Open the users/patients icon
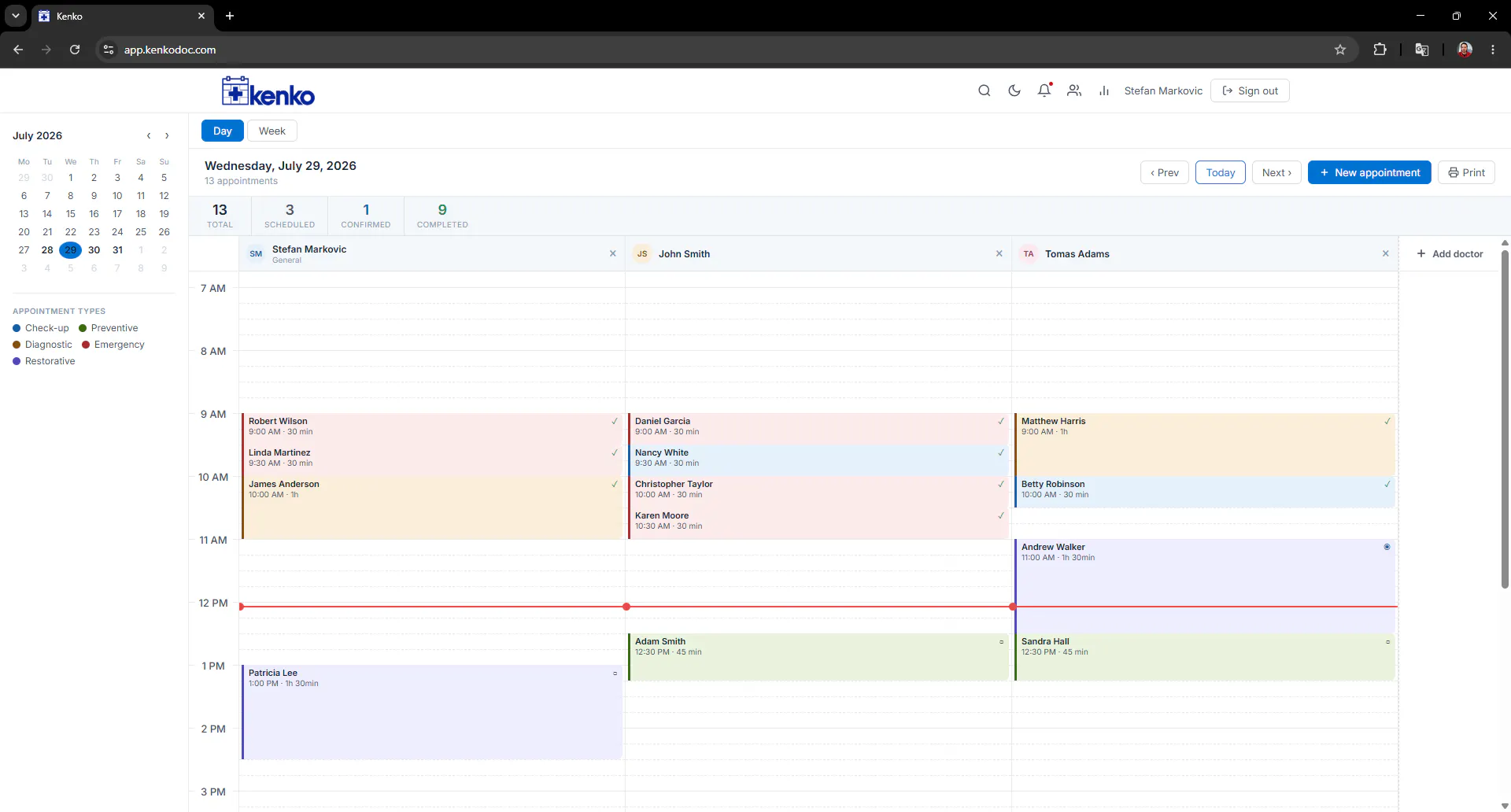The height and width of the screenshot is (812, 1511). click(x=1074, y=90)
